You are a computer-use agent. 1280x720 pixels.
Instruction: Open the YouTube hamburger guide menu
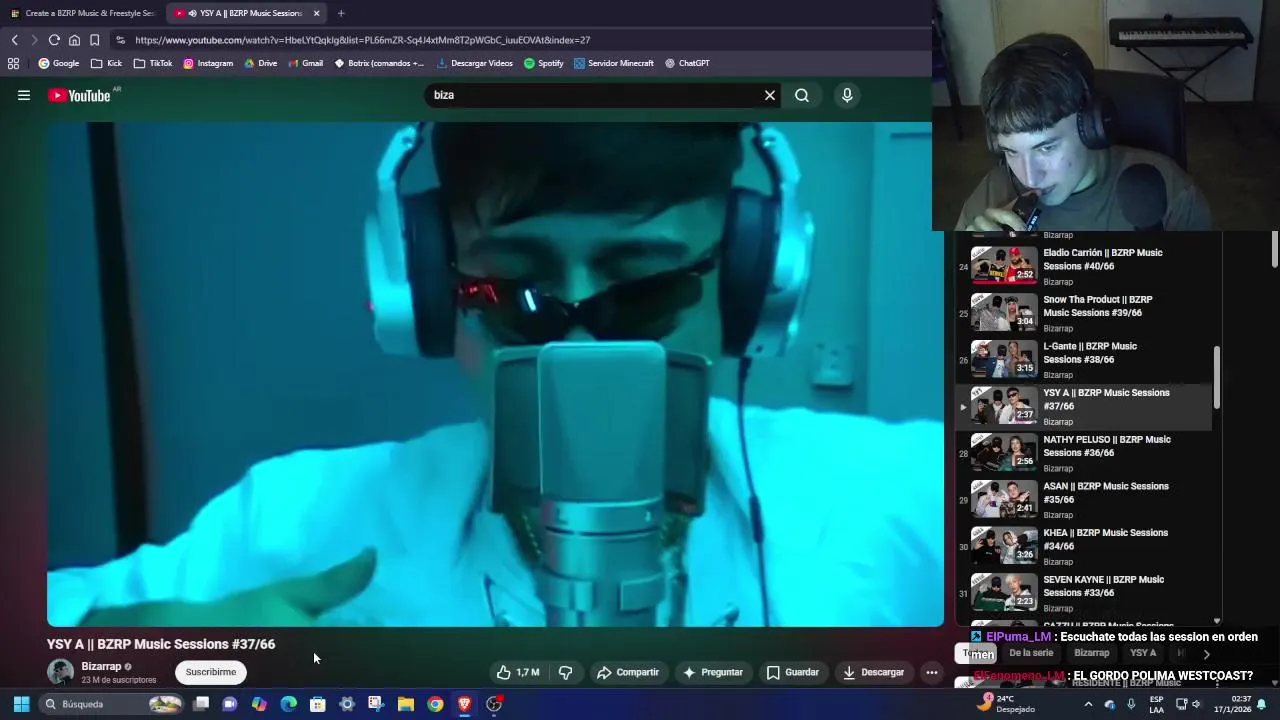click(24, 95)
